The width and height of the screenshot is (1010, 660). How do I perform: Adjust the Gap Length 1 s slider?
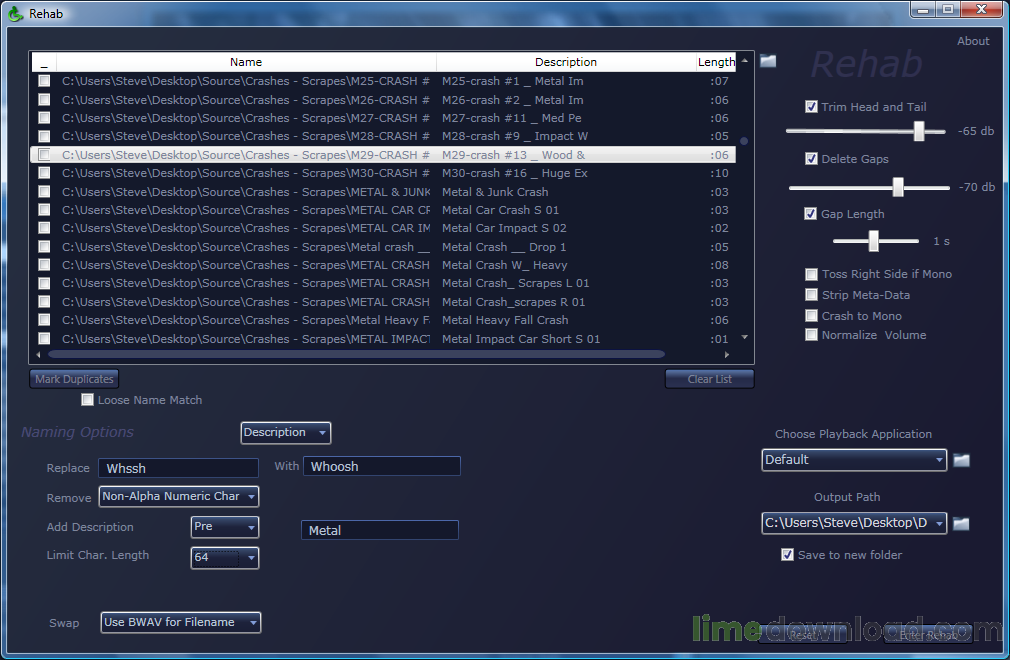(873, 241)
